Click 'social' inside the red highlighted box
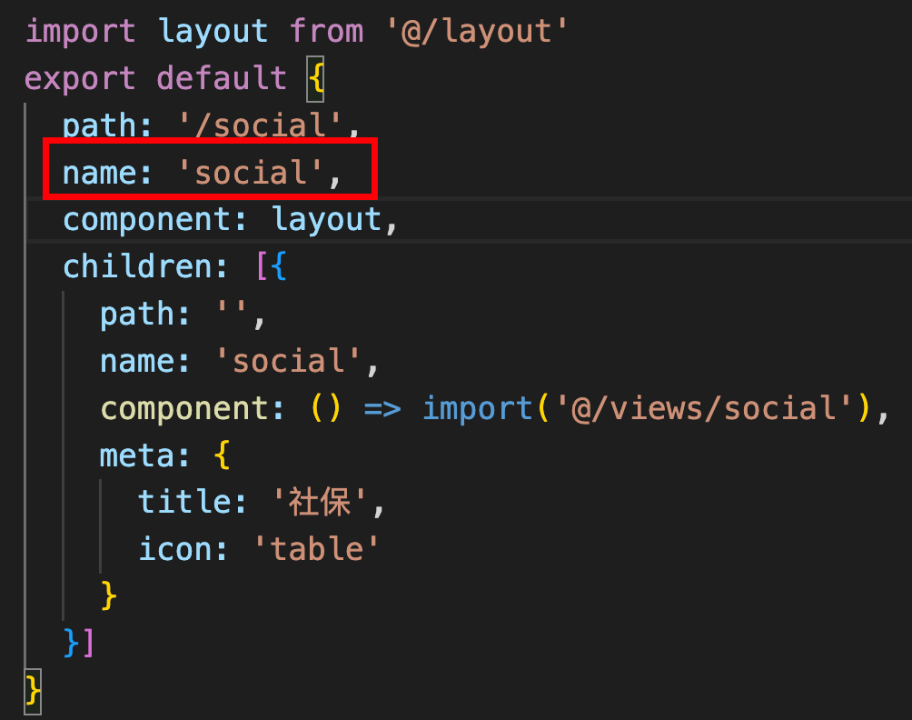The width and height of the screenshot is (912, 720). tap(251, 173)
